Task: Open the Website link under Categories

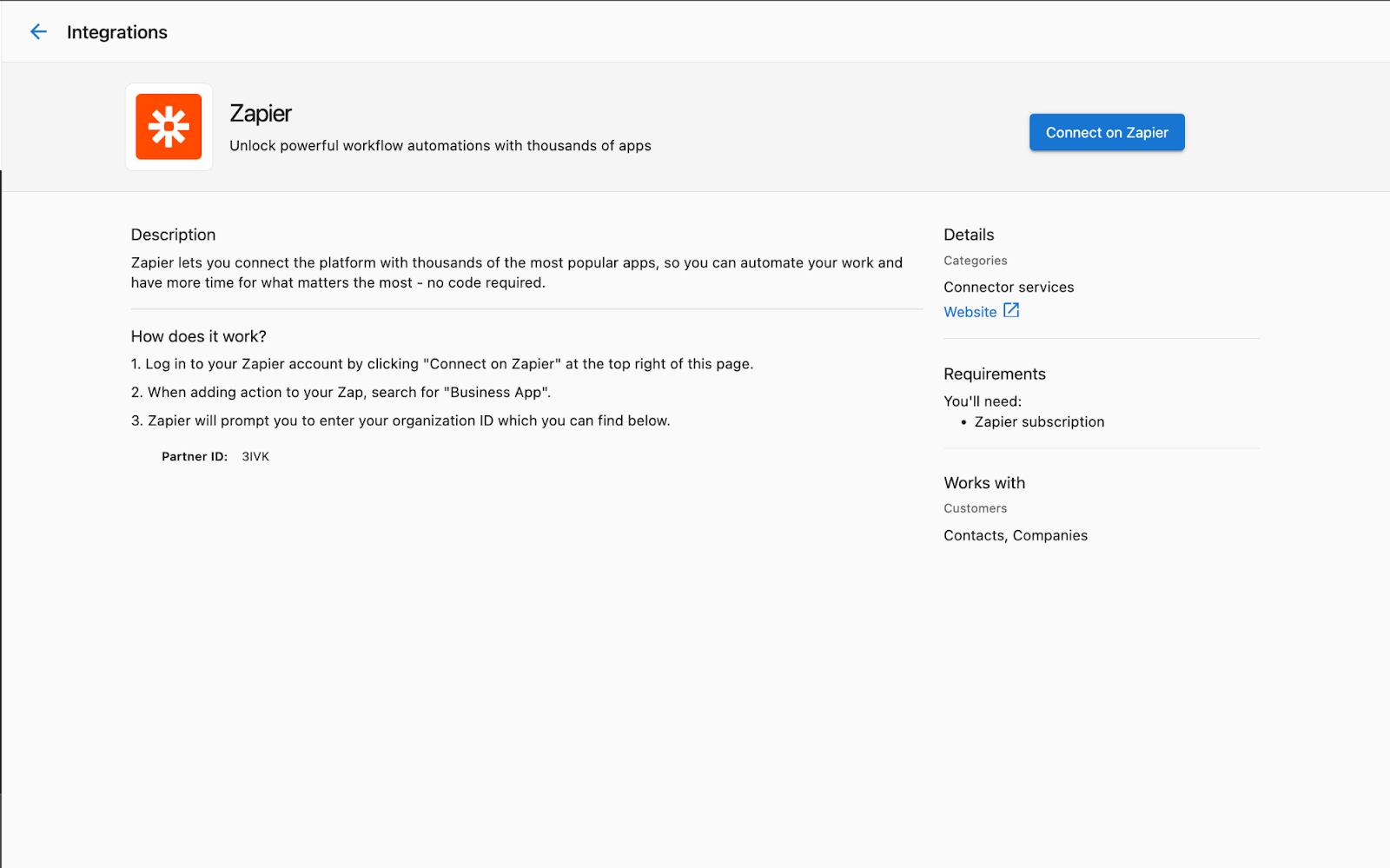Action: [x=970, y=312]
